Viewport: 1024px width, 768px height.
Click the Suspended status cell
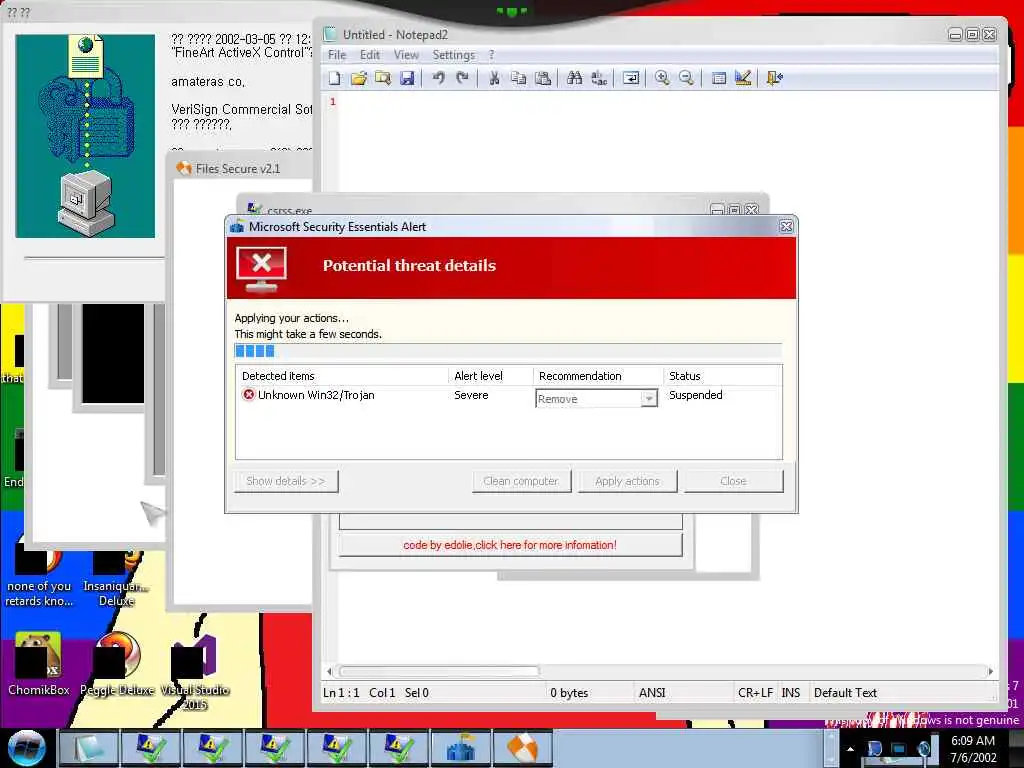tap(696, 395)
